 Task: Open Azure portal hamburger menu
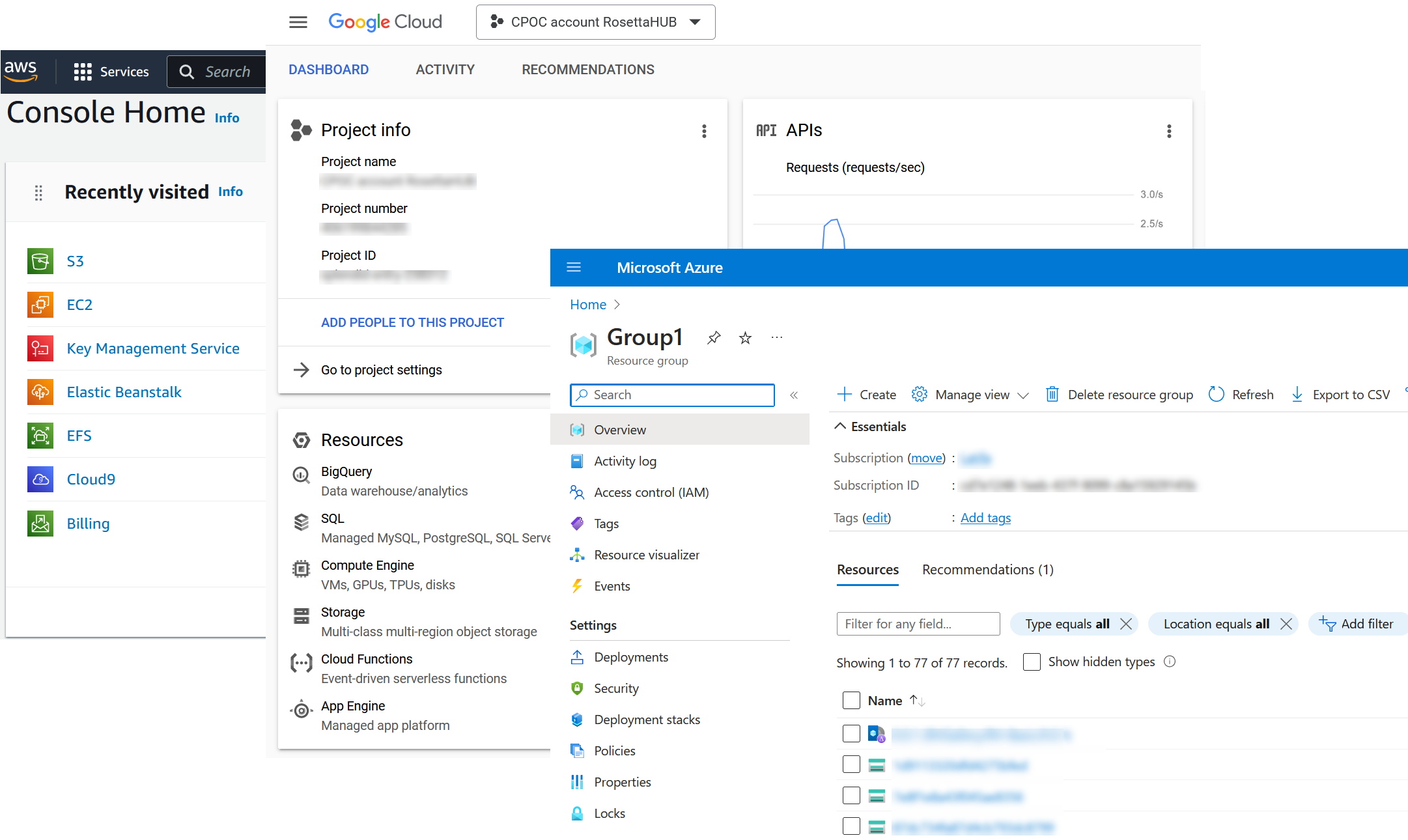click(x=574, y=268)
